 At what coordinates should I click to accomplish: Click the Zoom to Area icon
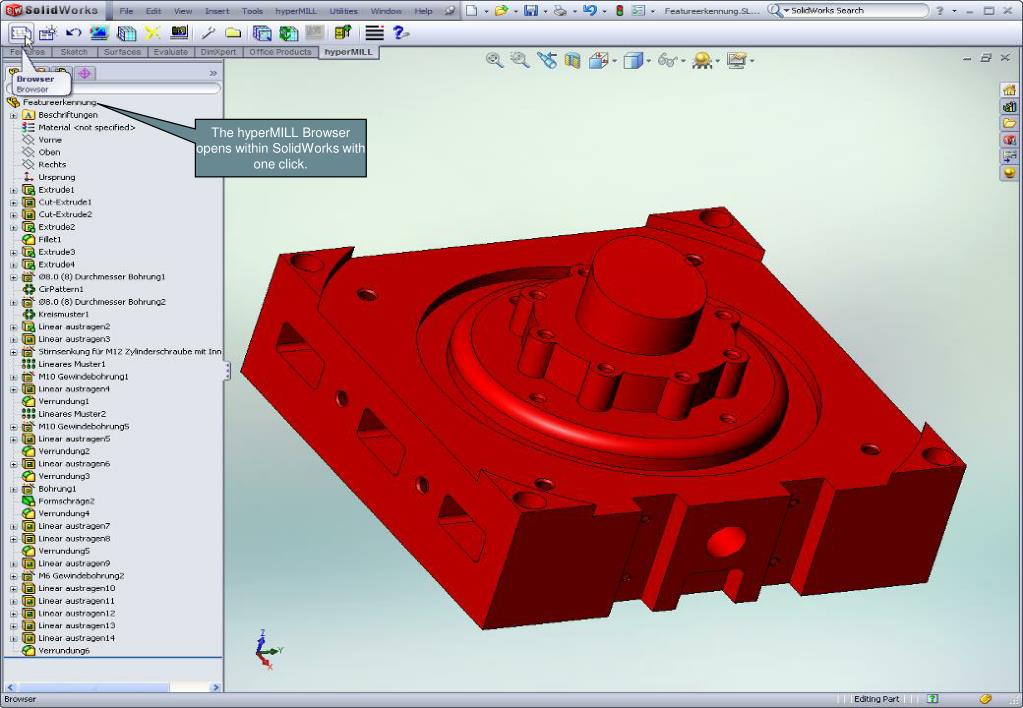pyautogui.click(x=520, y=60)
